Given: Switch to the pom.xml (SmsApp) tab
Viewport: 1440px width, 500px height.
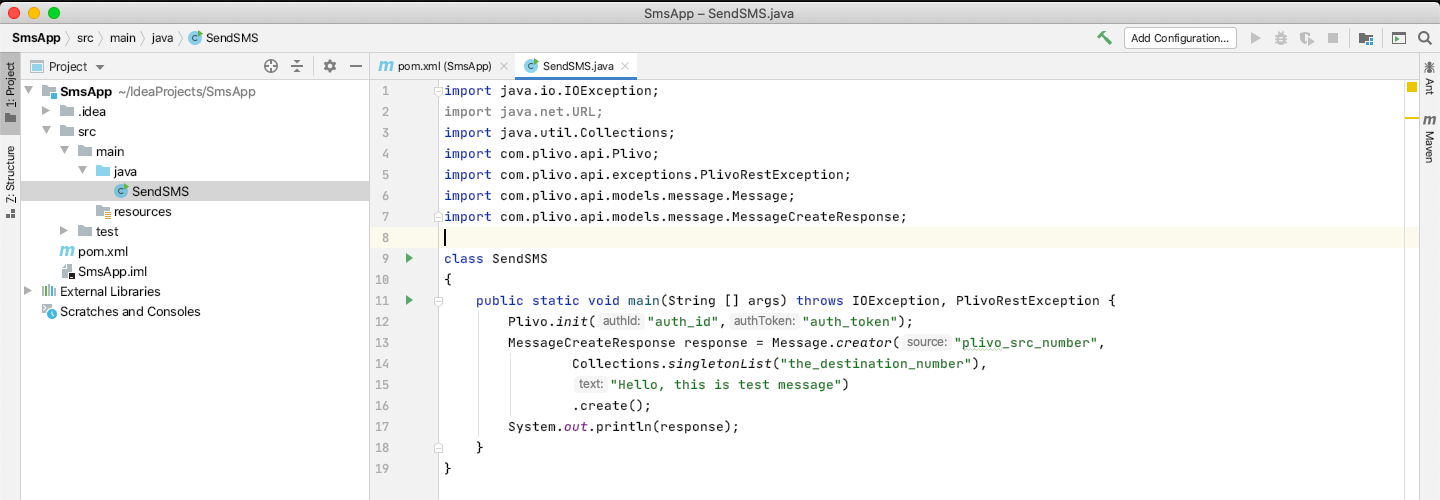Looking at the screenshot, I should (x=435, y=66).
